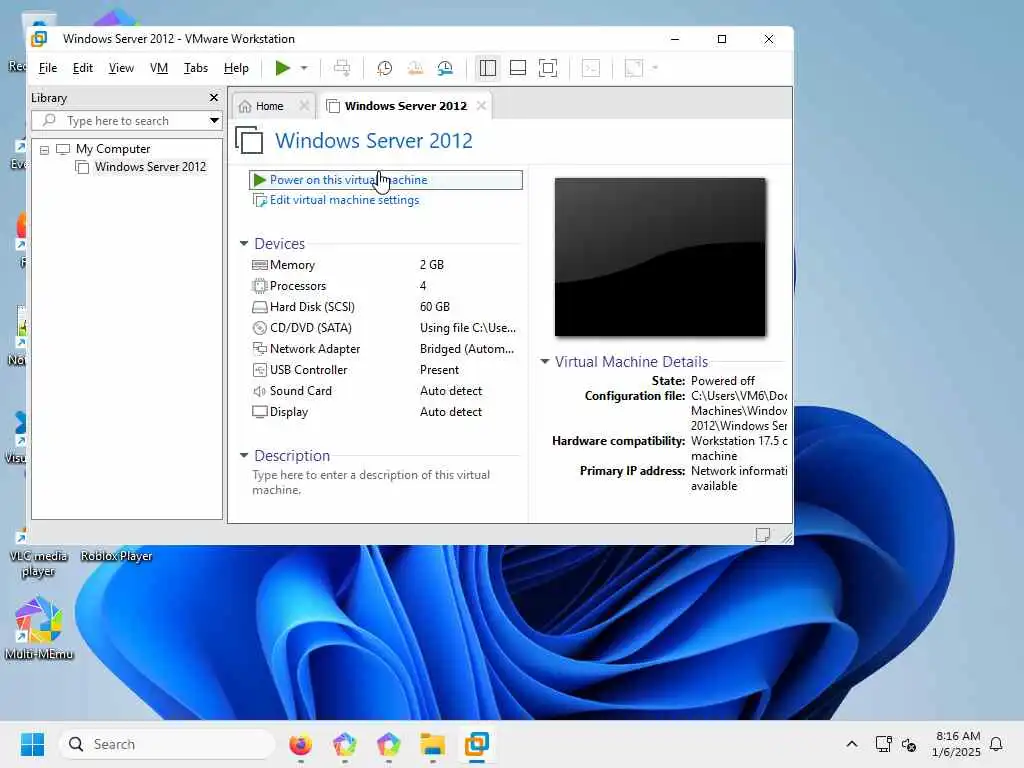This screenshot has width=1024, height=768.
Task: Toggle the library sidebar view icon
Action: [x=487, y=68]
